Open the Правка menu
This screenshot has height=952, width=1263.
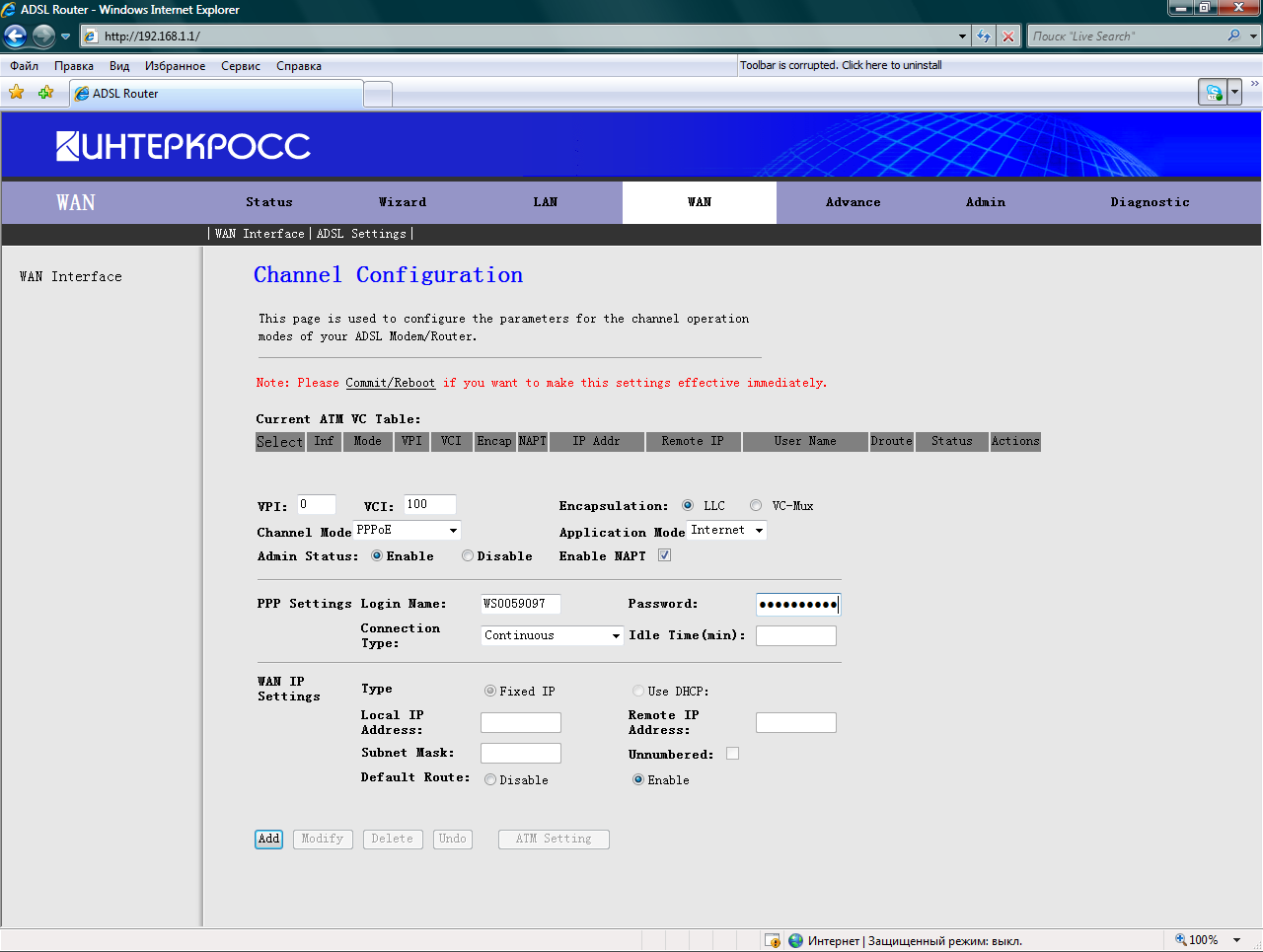pyautogui.click(x=74, y=66)
